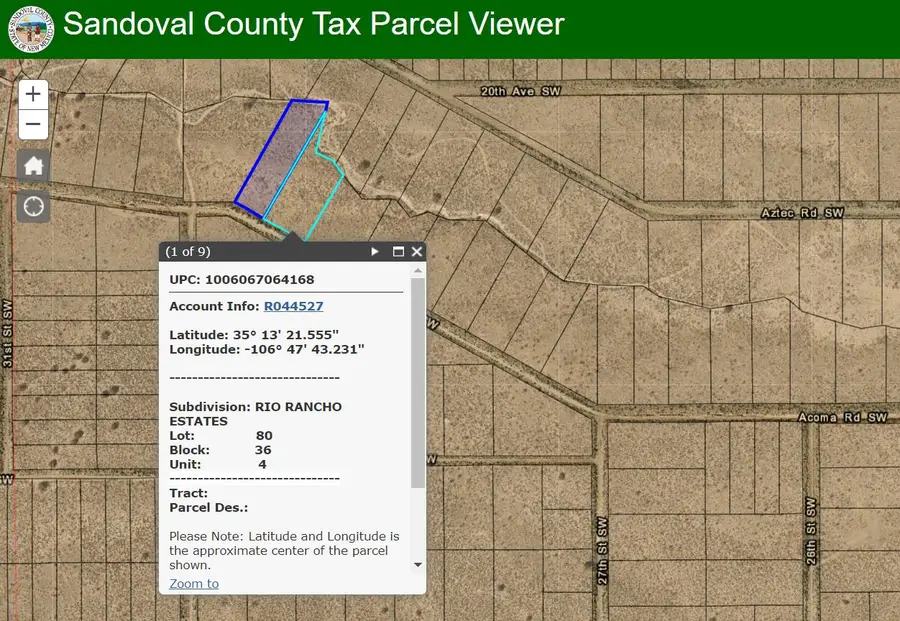Click the 31st St SW road label

(x=7, y=333)
